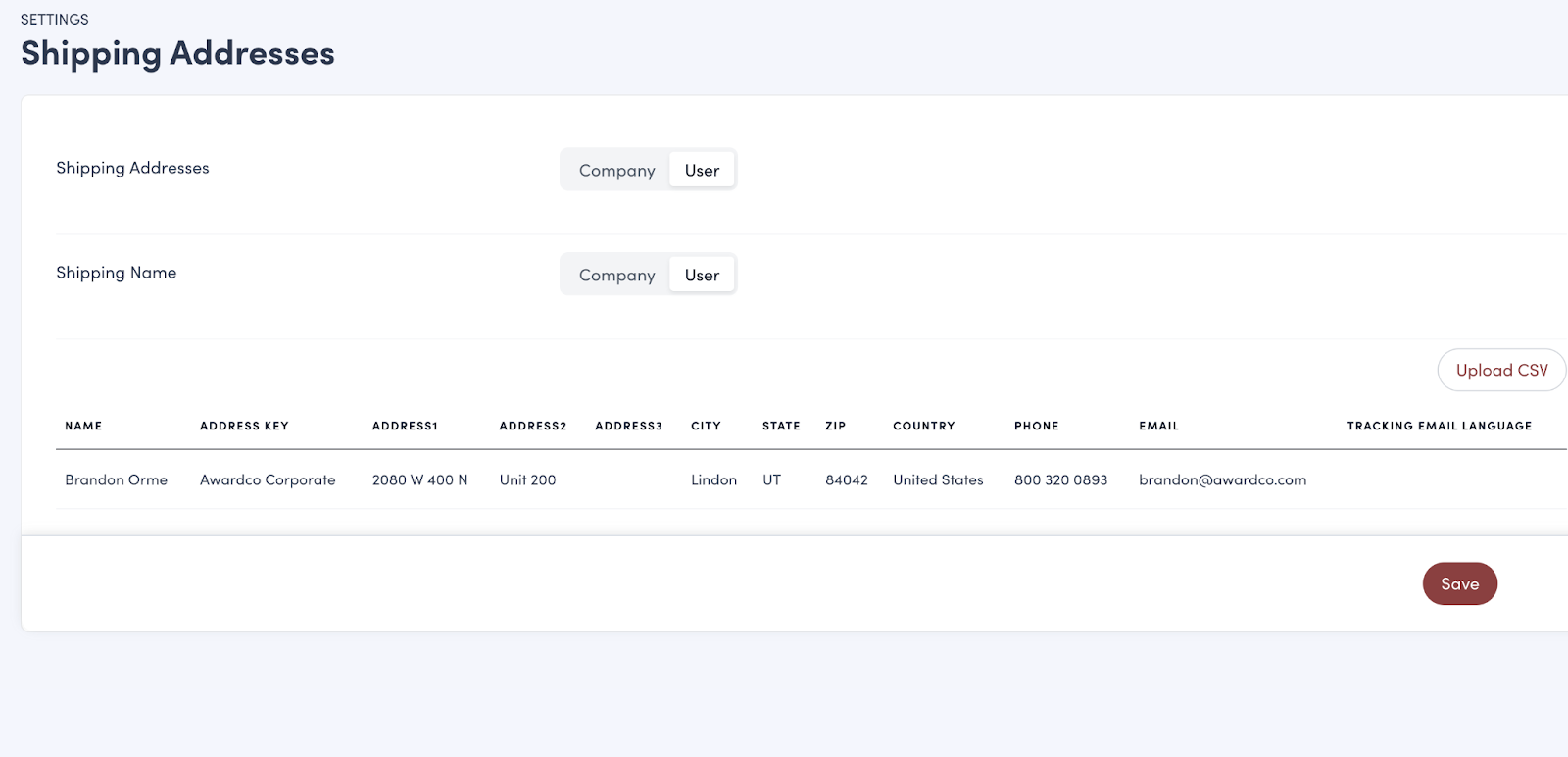Click the ZIP column header

tap(835, 426)
